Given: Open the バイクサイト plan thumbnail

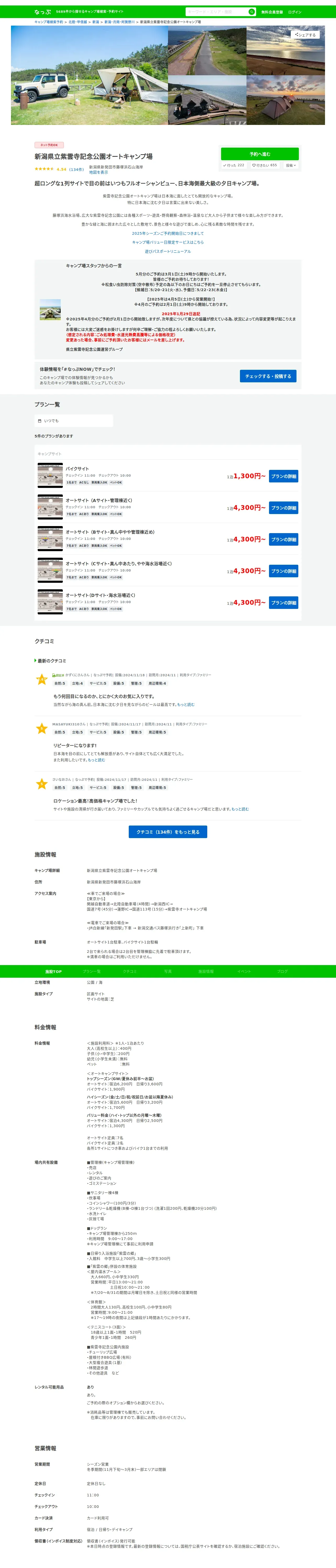Looking at the screenshot, I should pyautogui.click(x=50, y=475).
